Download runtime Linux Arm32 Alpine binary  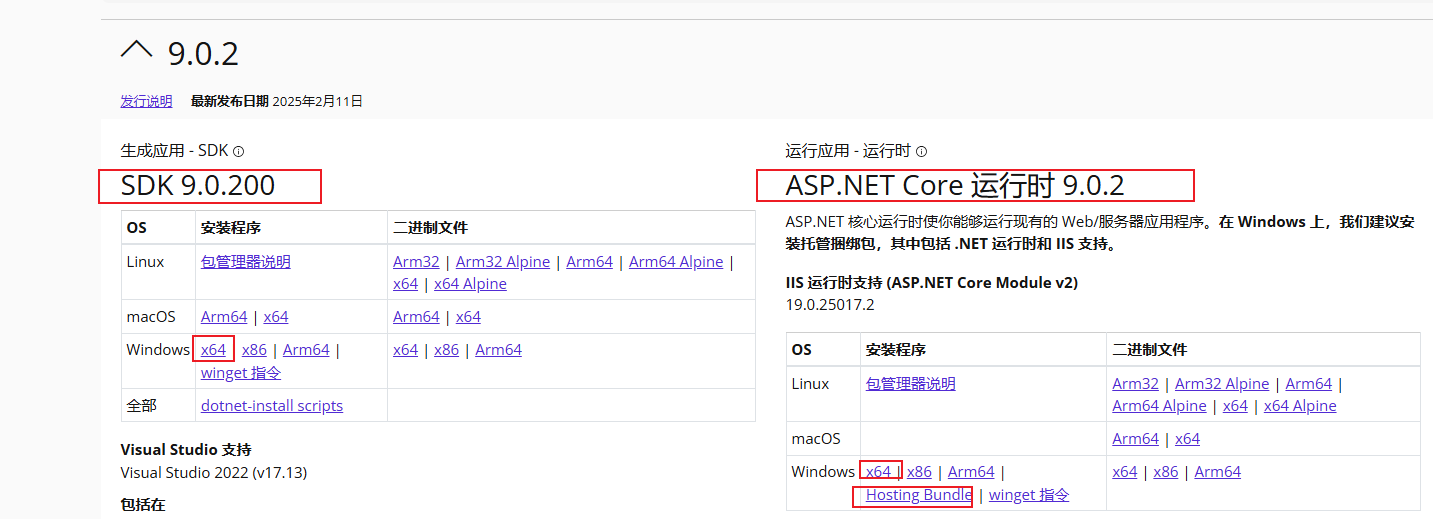pyautogui.click(x=1222, y=383)
